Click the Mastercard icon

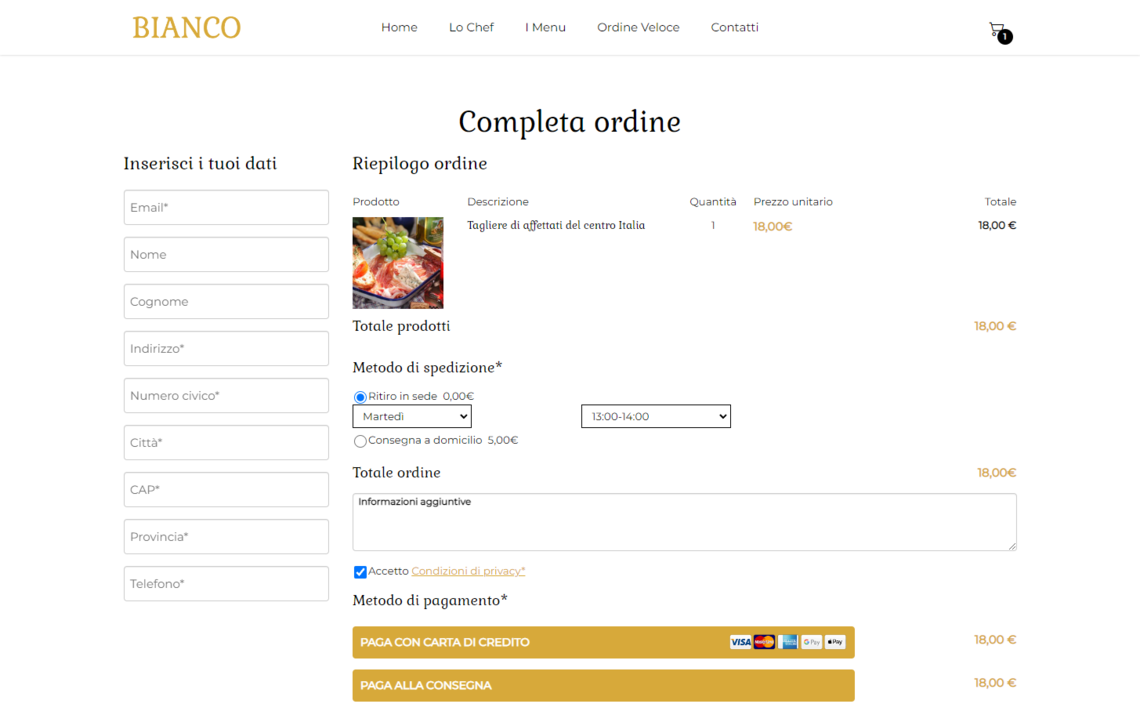(764, 642)
